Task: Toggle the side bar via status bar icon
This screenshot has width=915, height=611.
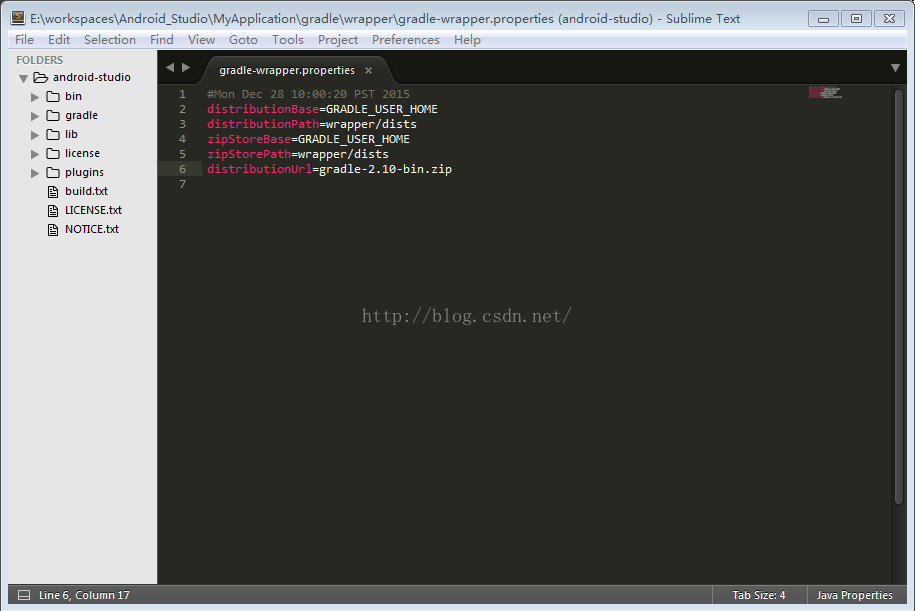Action: coord(24,595)
